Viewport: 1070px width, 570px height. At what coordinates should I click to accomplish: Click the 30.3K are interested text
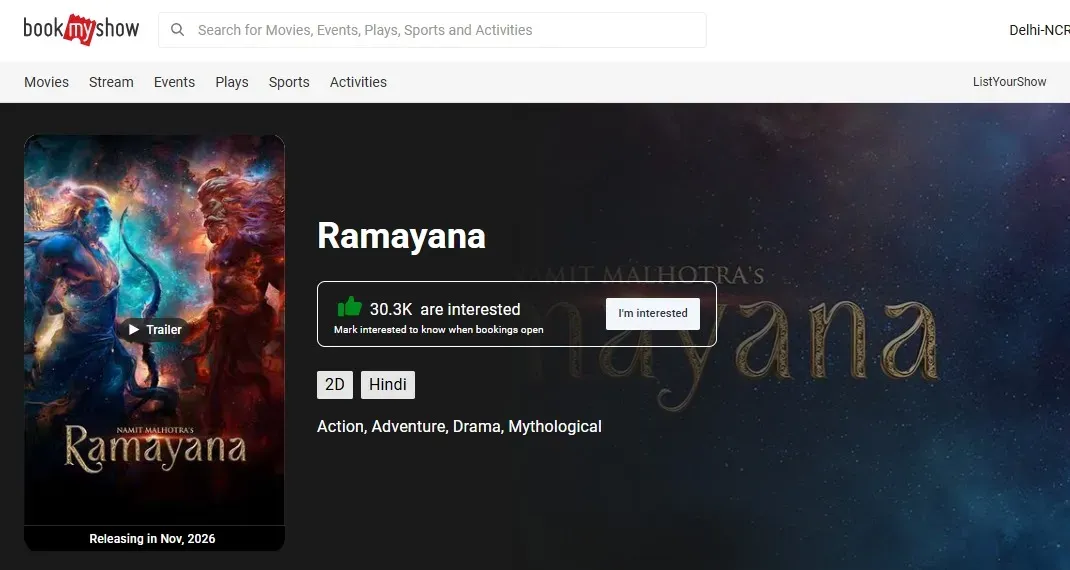(x=445, y=309)
